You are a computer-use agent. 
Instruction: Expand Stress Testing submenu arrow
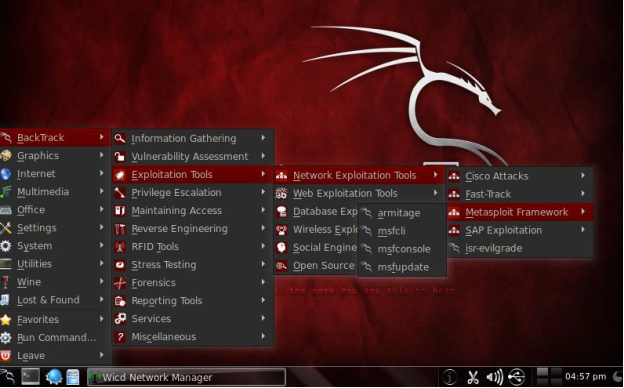[263, 264]
